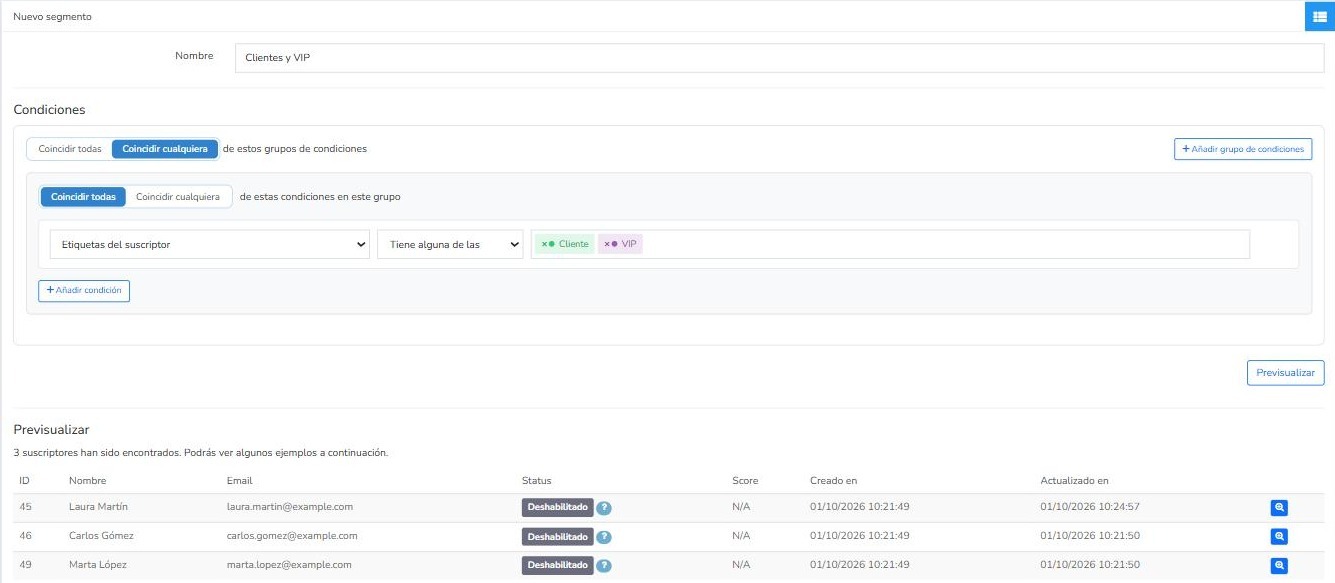Viewport: 1335px width, 583px height.
Task: Select Coincidir cualquiera inside the condition group
Action: click(x=178, y=197)
